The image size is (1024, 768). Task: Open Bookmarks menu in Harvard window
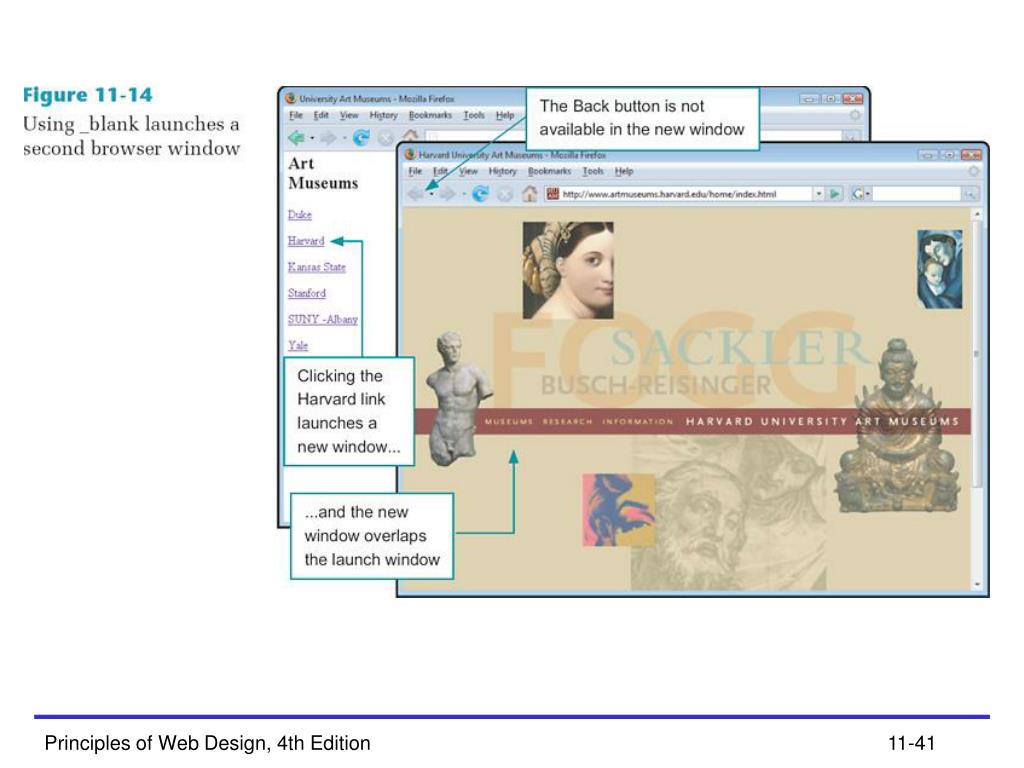[x=549, y=171]
